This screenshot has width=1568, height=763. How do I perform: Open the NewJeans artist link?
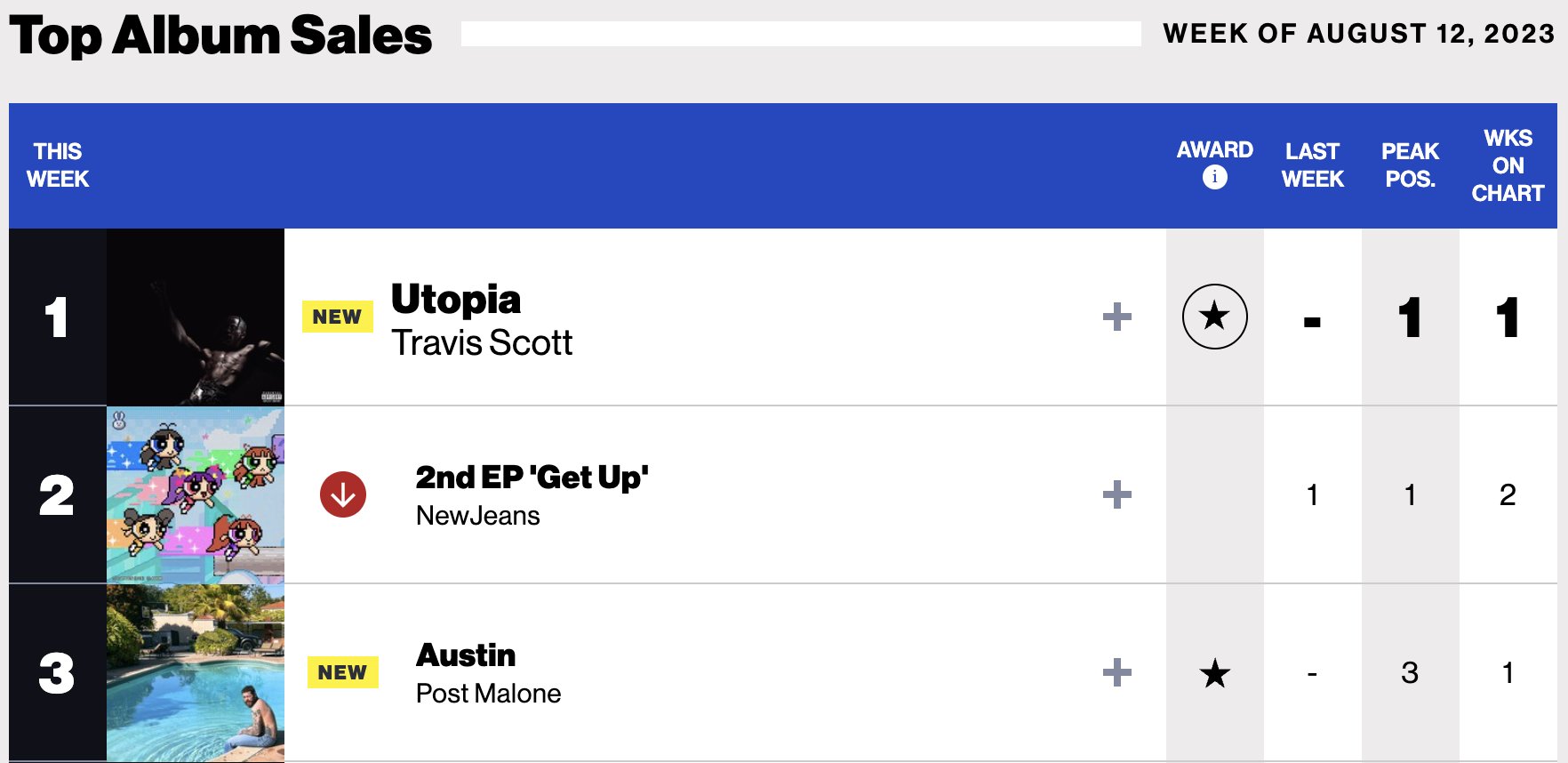pos(478,516)
